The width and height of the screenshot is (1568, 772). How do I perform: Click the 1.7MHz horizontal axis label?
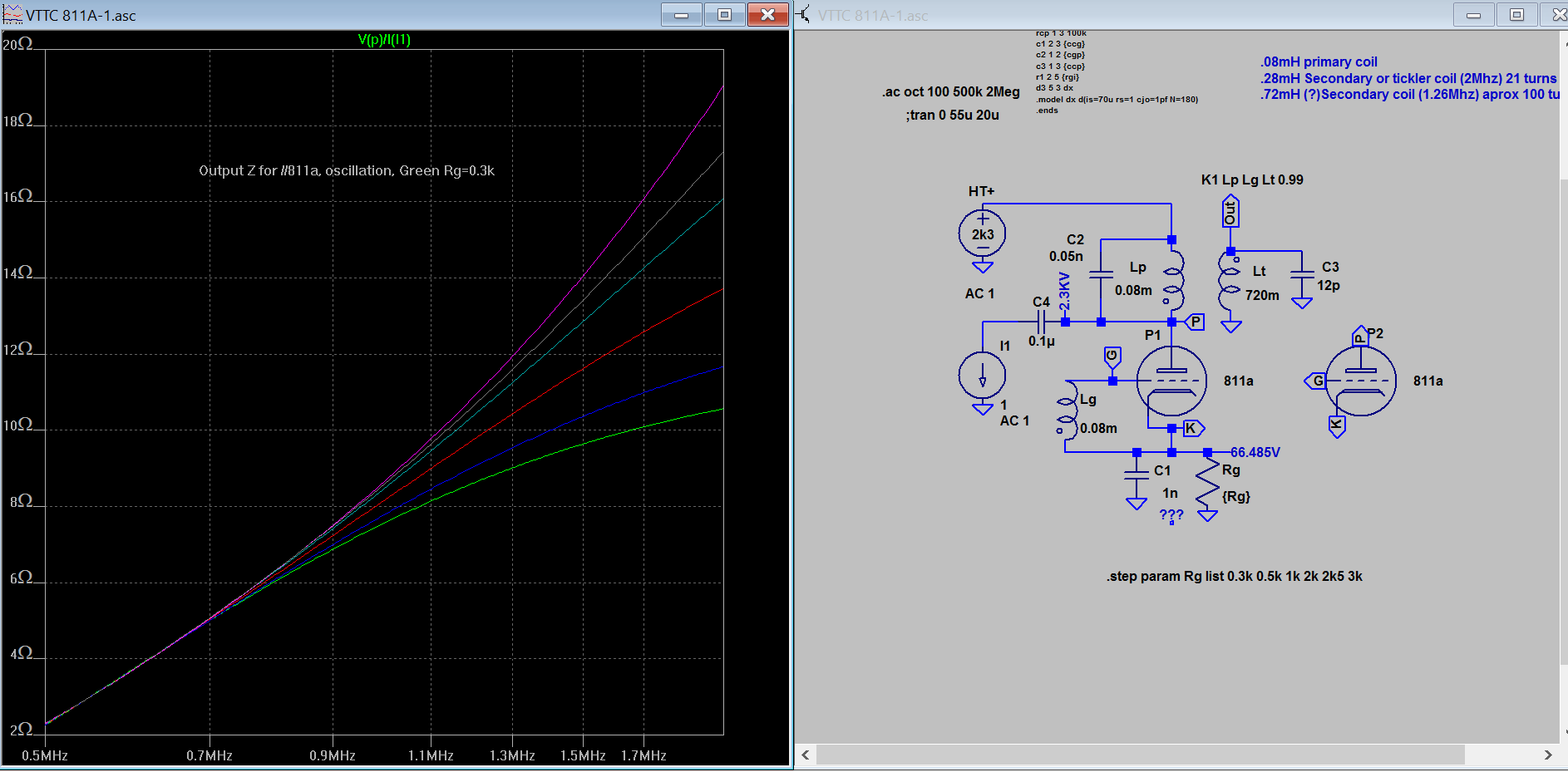[643, 755]
